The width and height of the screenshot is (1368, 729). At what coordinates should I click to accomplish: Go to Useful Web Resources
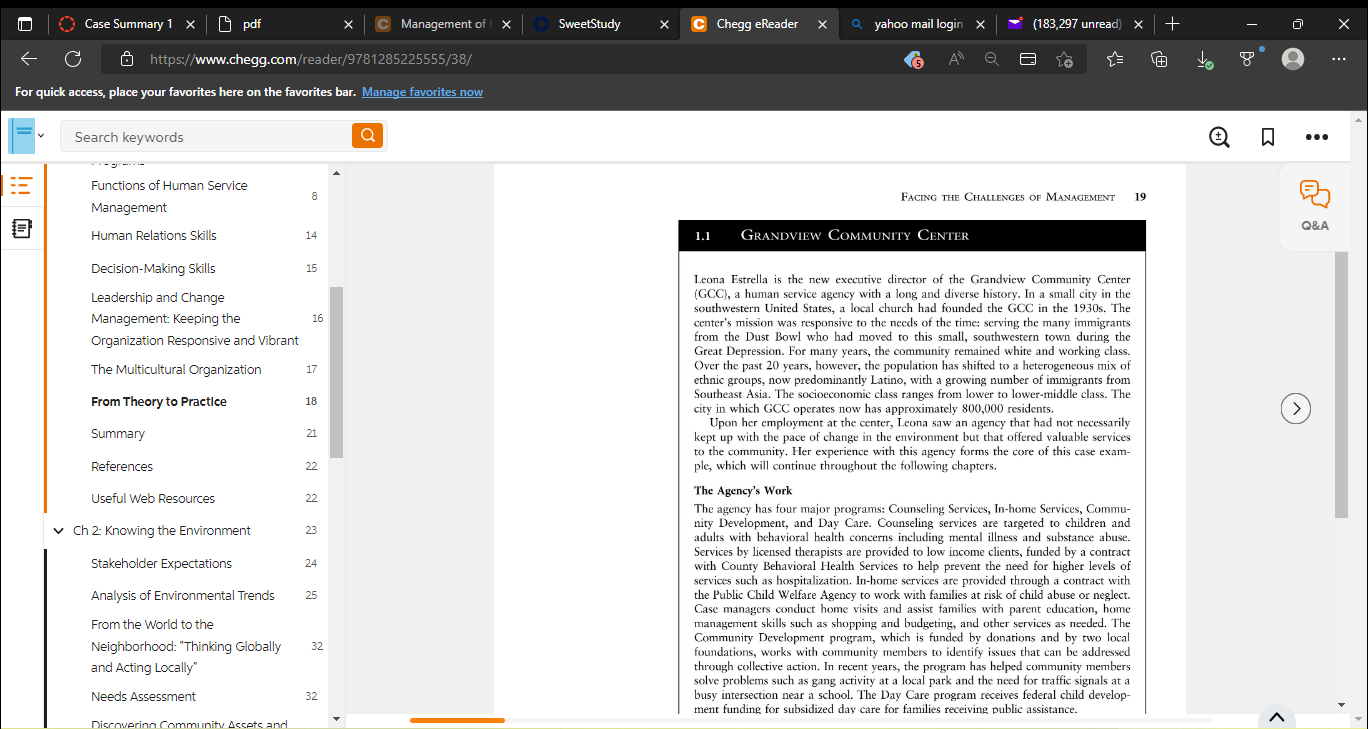[153, 499]
